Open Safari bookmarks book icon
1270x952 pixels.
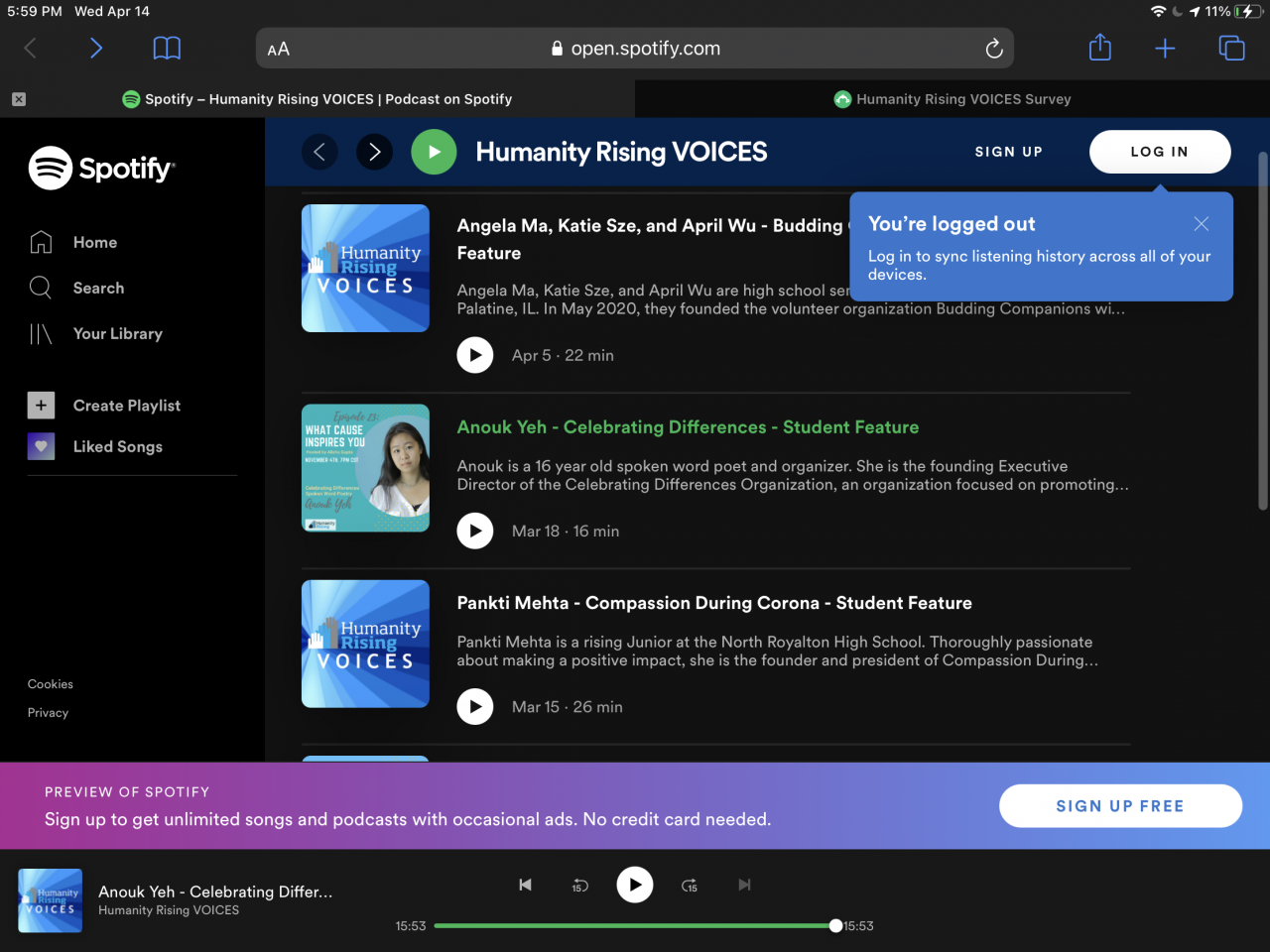coord(167,49)
